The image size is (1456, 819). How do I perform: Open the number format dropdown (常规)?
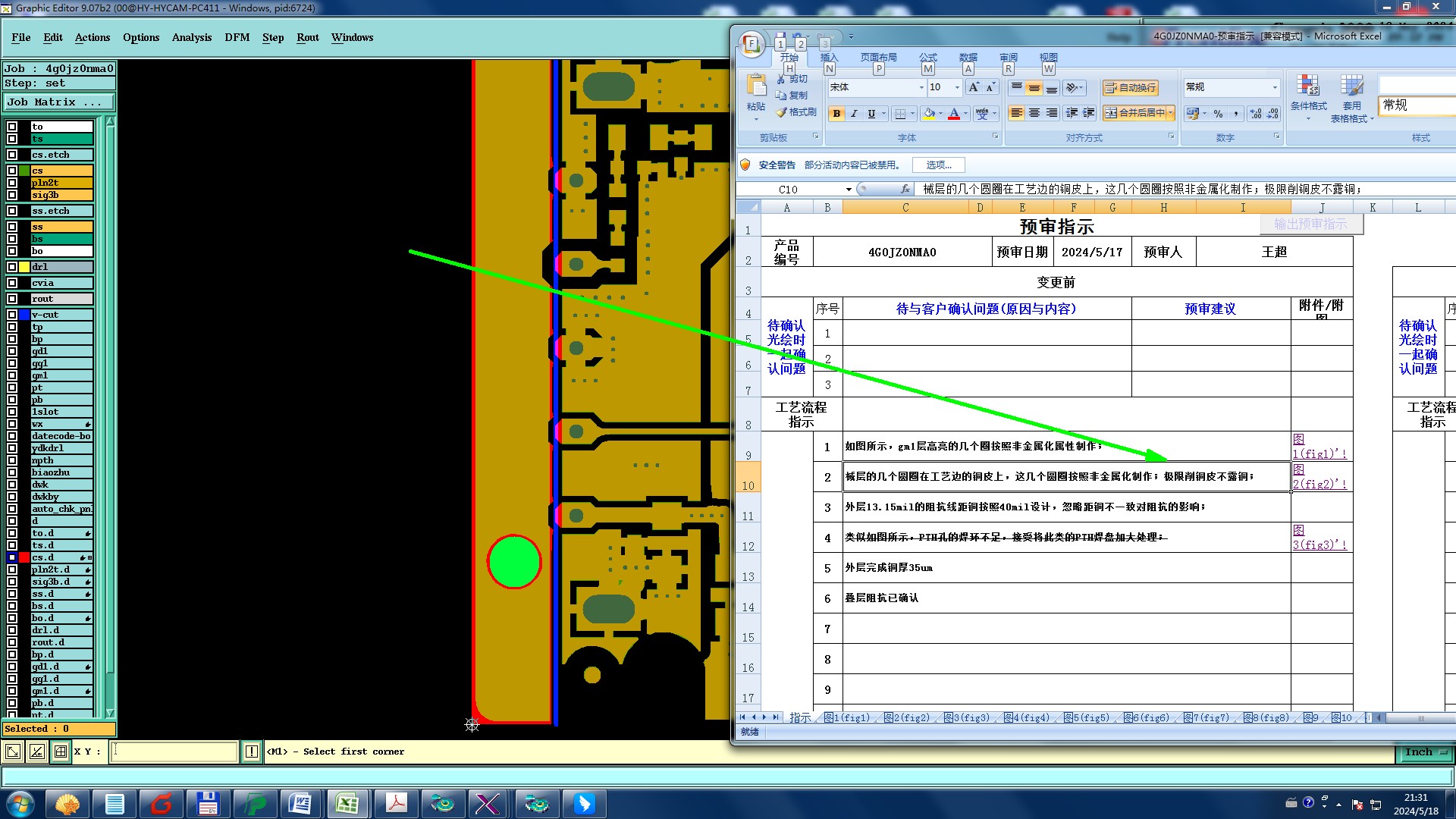1274,88
